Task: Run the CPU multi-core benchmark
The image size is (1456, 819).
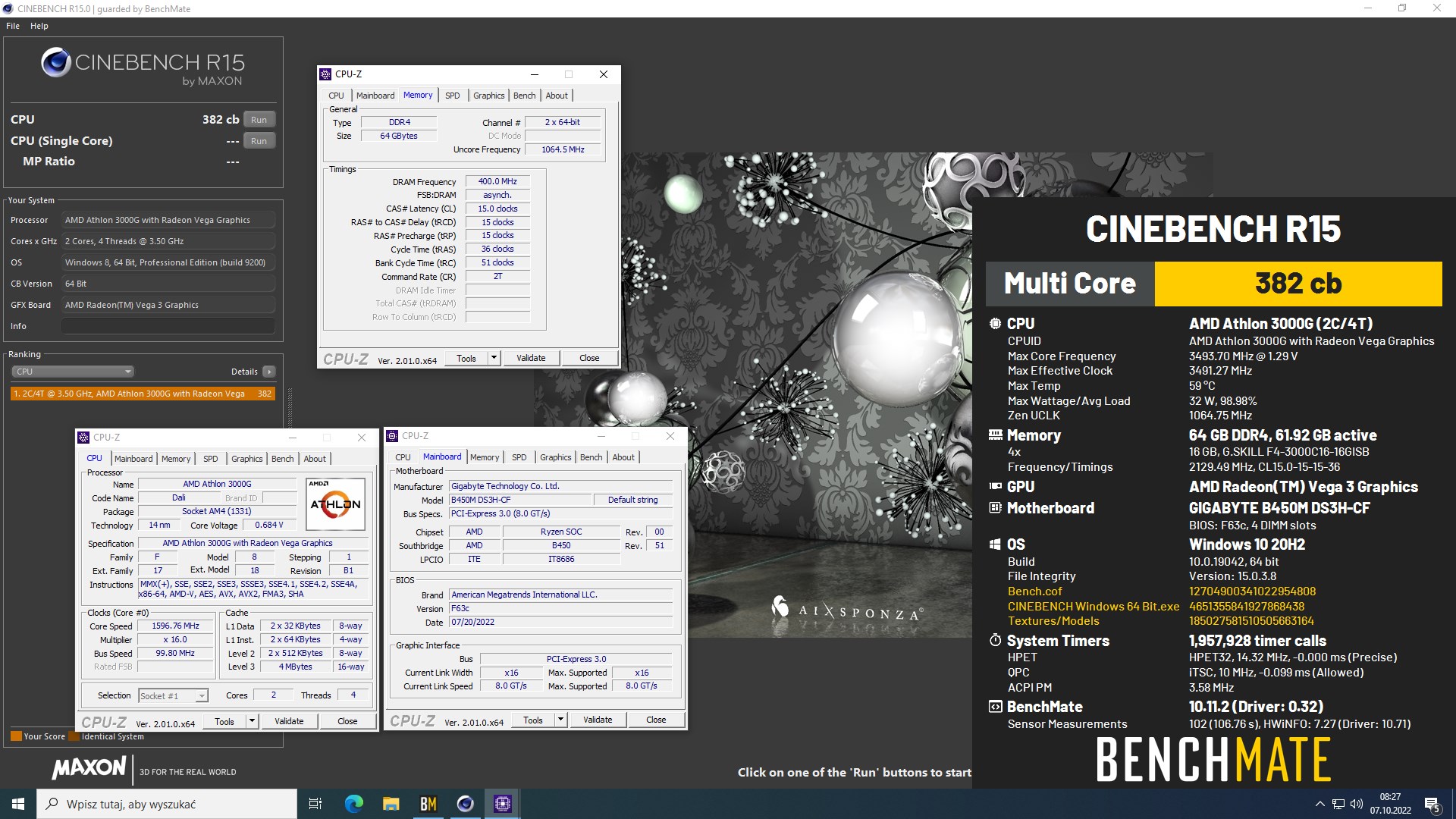Action: [x=259, y=120]
